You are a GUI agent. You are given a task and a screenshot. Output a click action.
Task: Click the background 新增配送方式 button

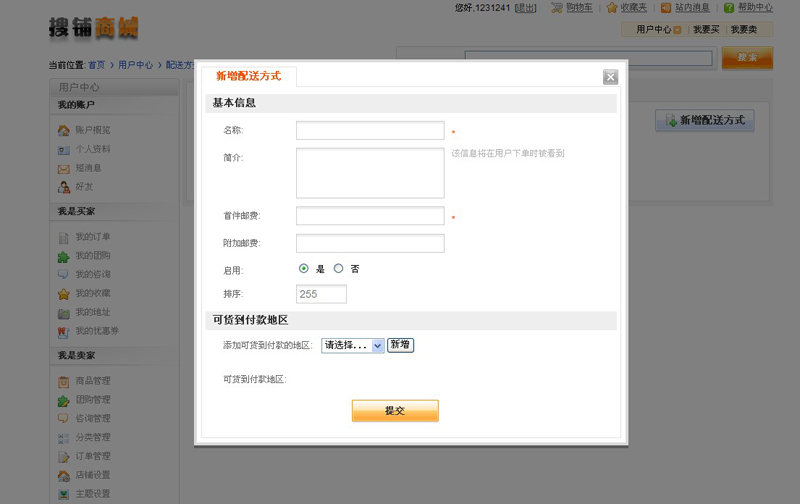(x=705, y=120)
